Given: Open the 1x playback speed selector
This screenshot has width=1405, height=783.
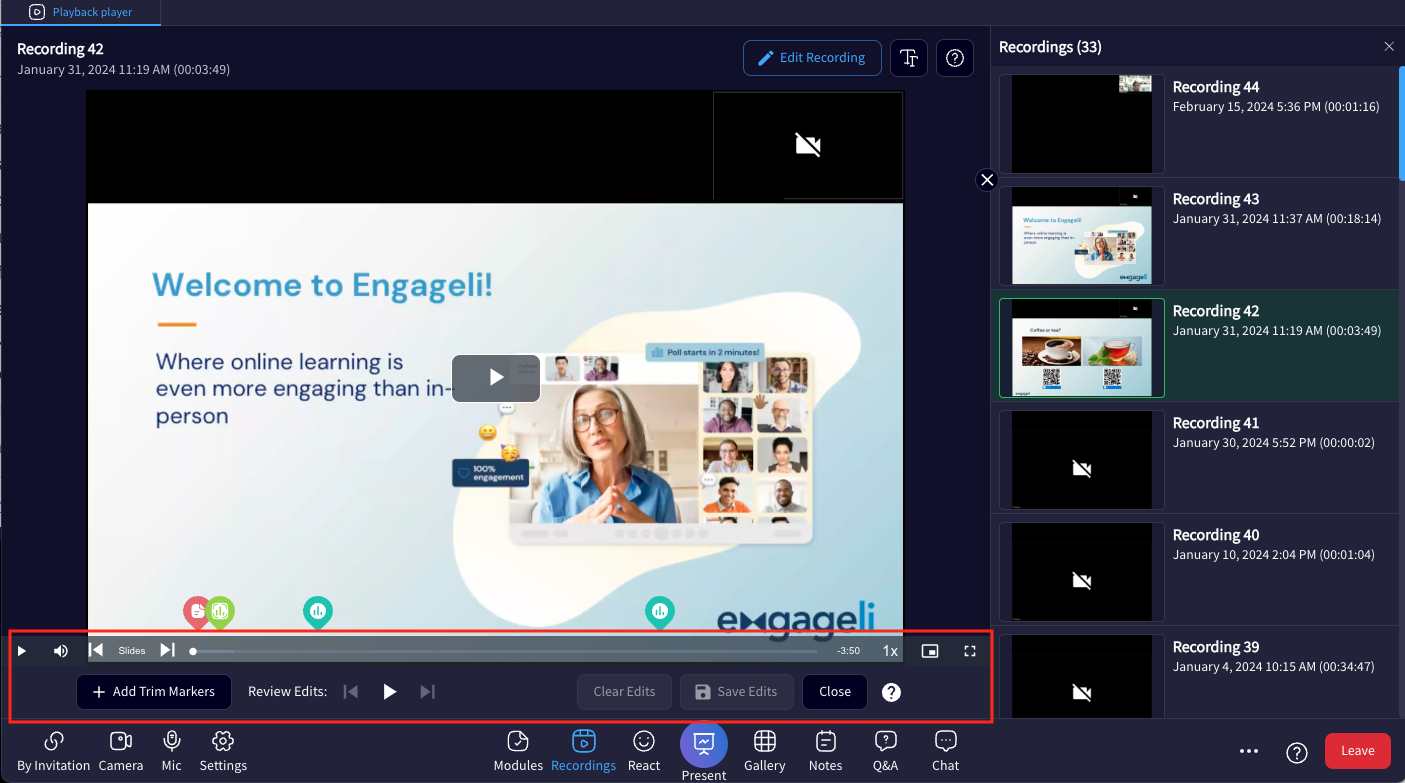Looking at the screenshot, I should (x=889, y=650).
